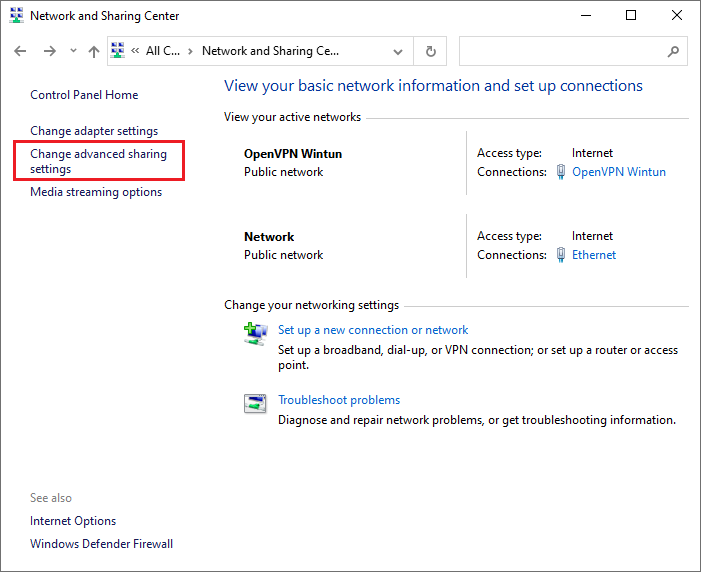The image size is (701, 572).
Task: Click the new connection setup icon
Action: (x=256, y=334)
